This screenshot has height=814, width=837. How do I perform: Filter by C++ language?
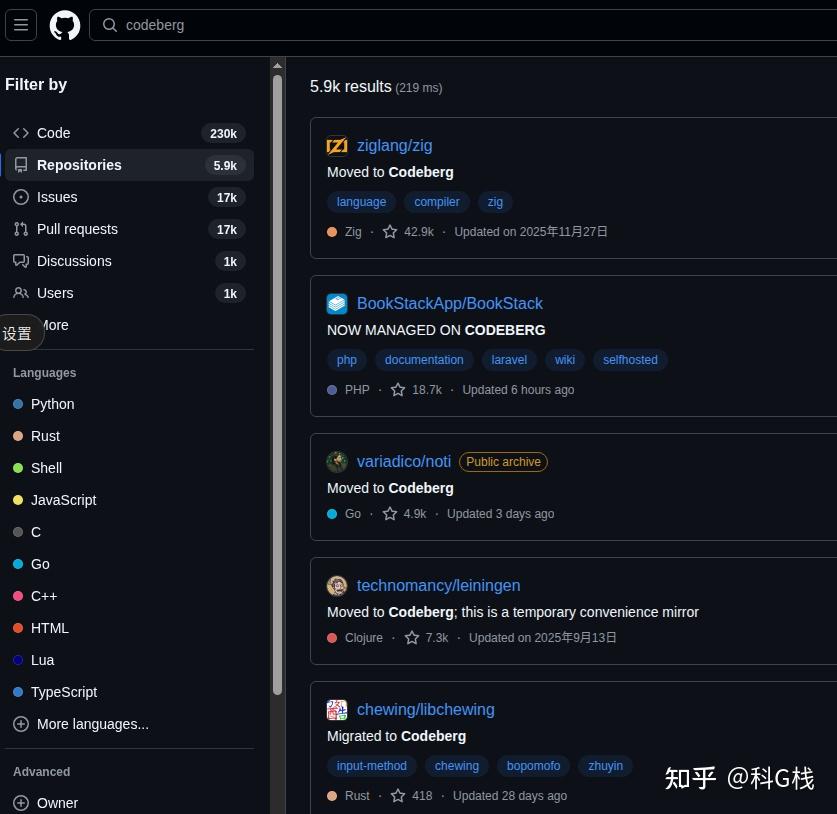[35, 596]
